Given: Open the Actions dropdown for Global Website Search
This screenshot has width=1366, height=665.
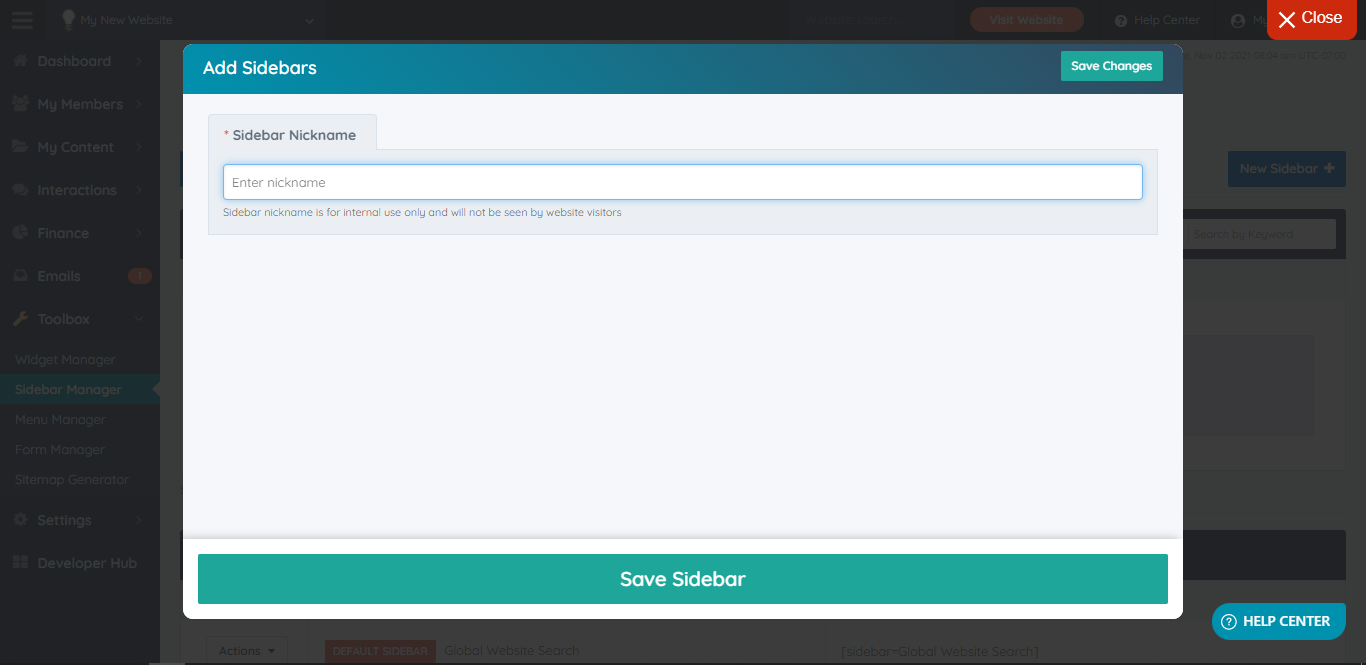Looking at the screenshot, I should [x=246, y=651].
